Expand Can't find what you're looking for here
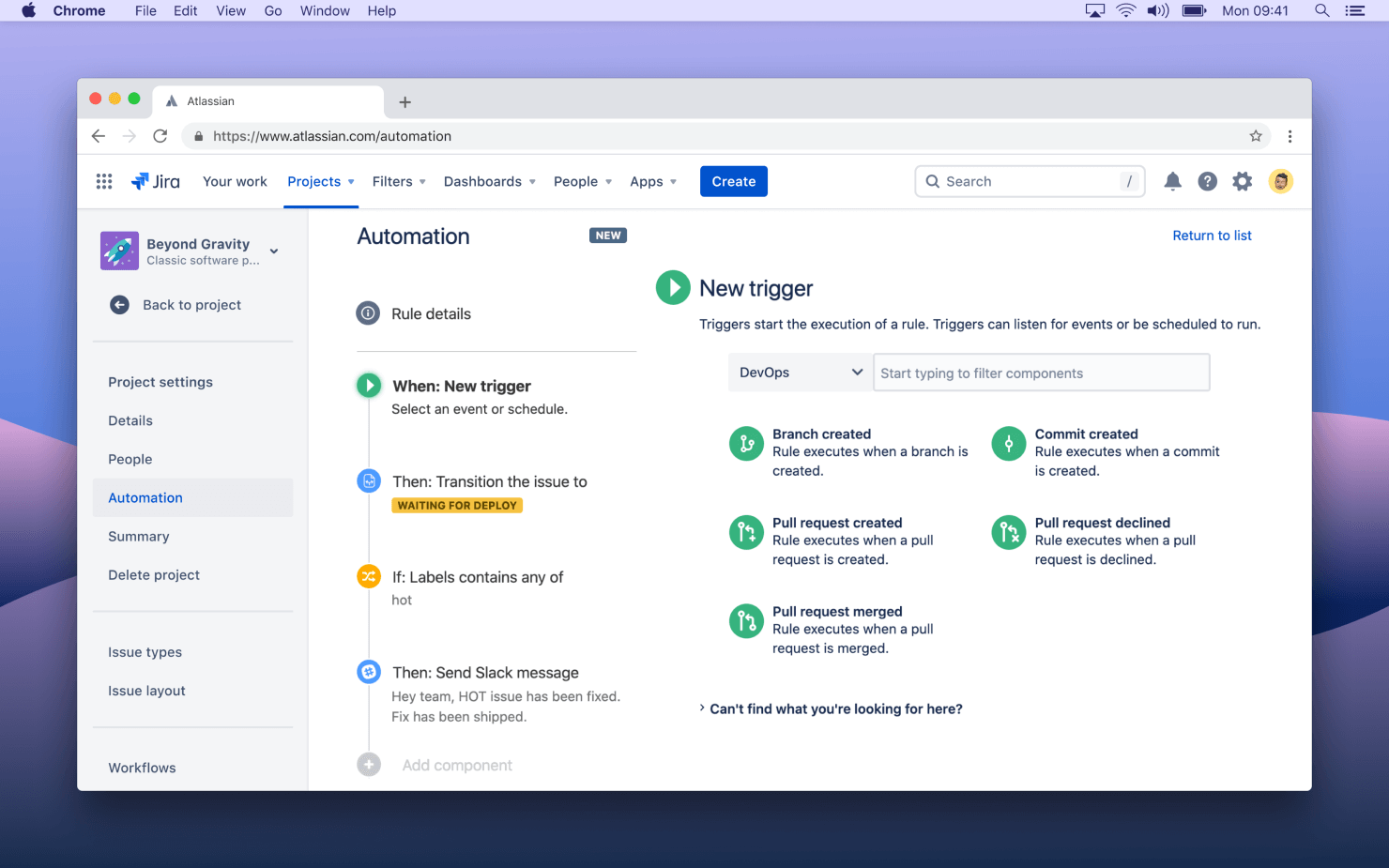 pyautogui.click(x=834, y=708)
